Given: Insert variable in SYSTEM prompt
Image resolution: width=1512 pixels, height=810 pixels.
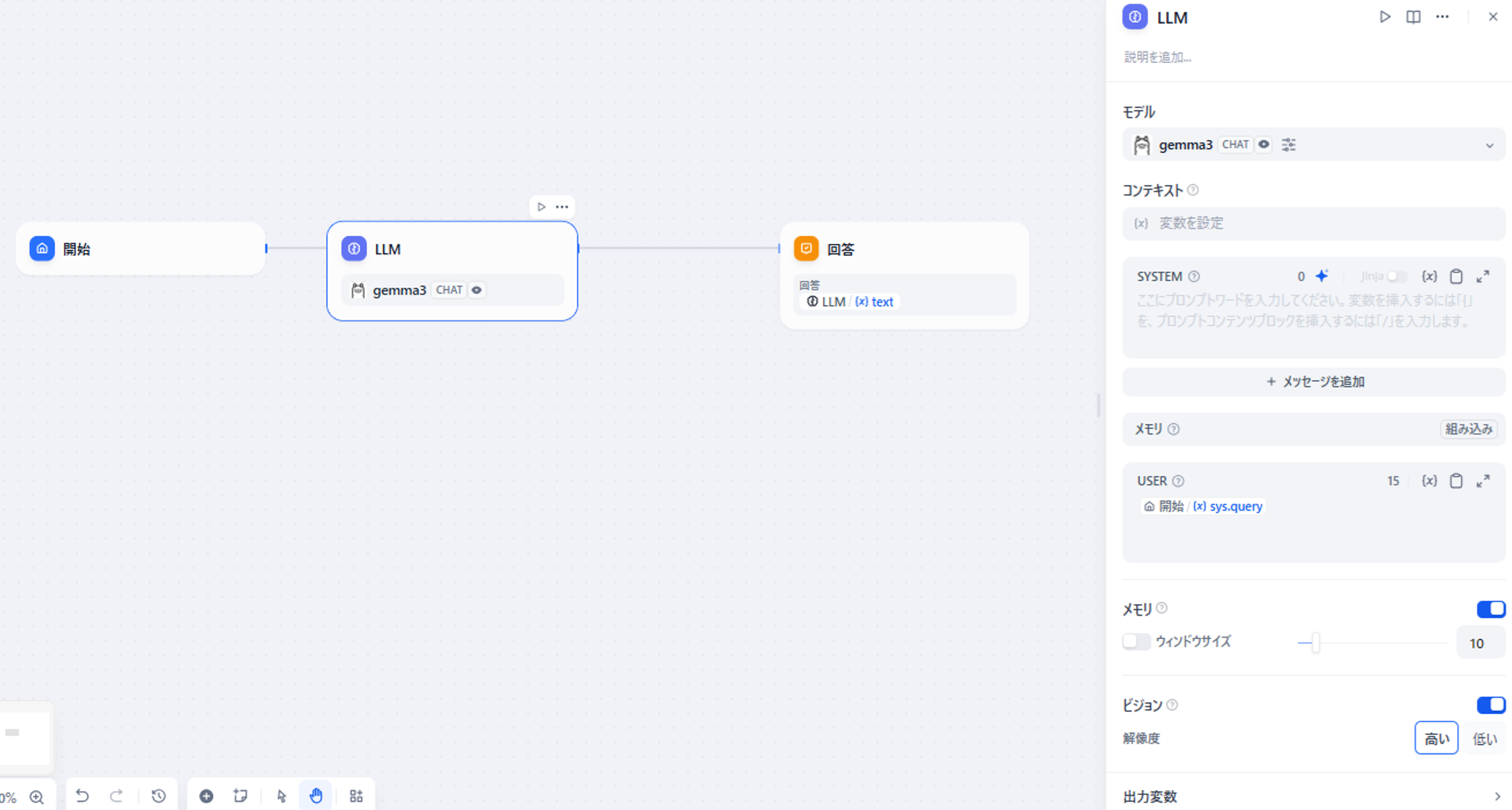Looking at the screenshot, I should [x=1429, y=277].
